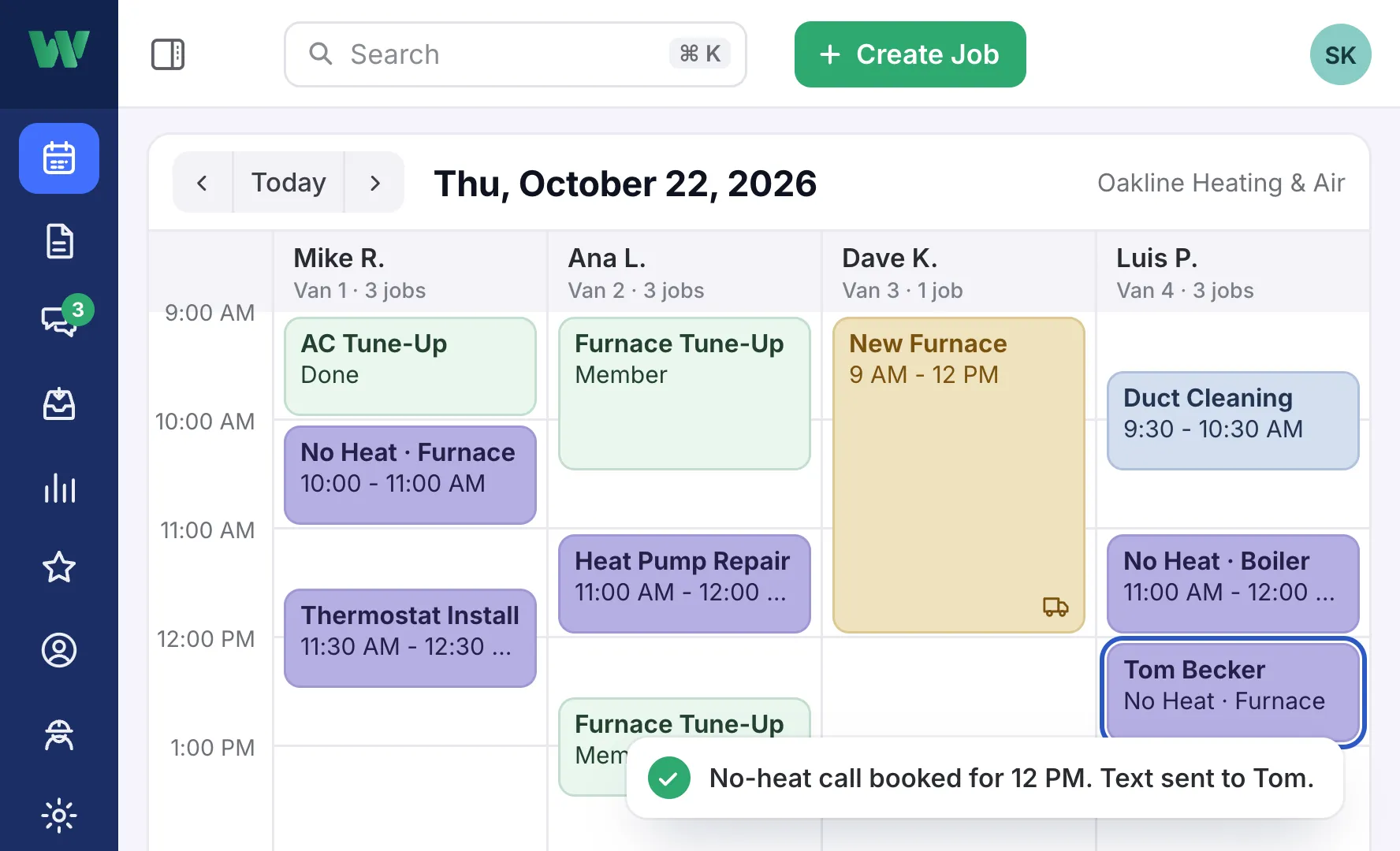Open the Heat Pump Repair job card

tap(684, 583)
